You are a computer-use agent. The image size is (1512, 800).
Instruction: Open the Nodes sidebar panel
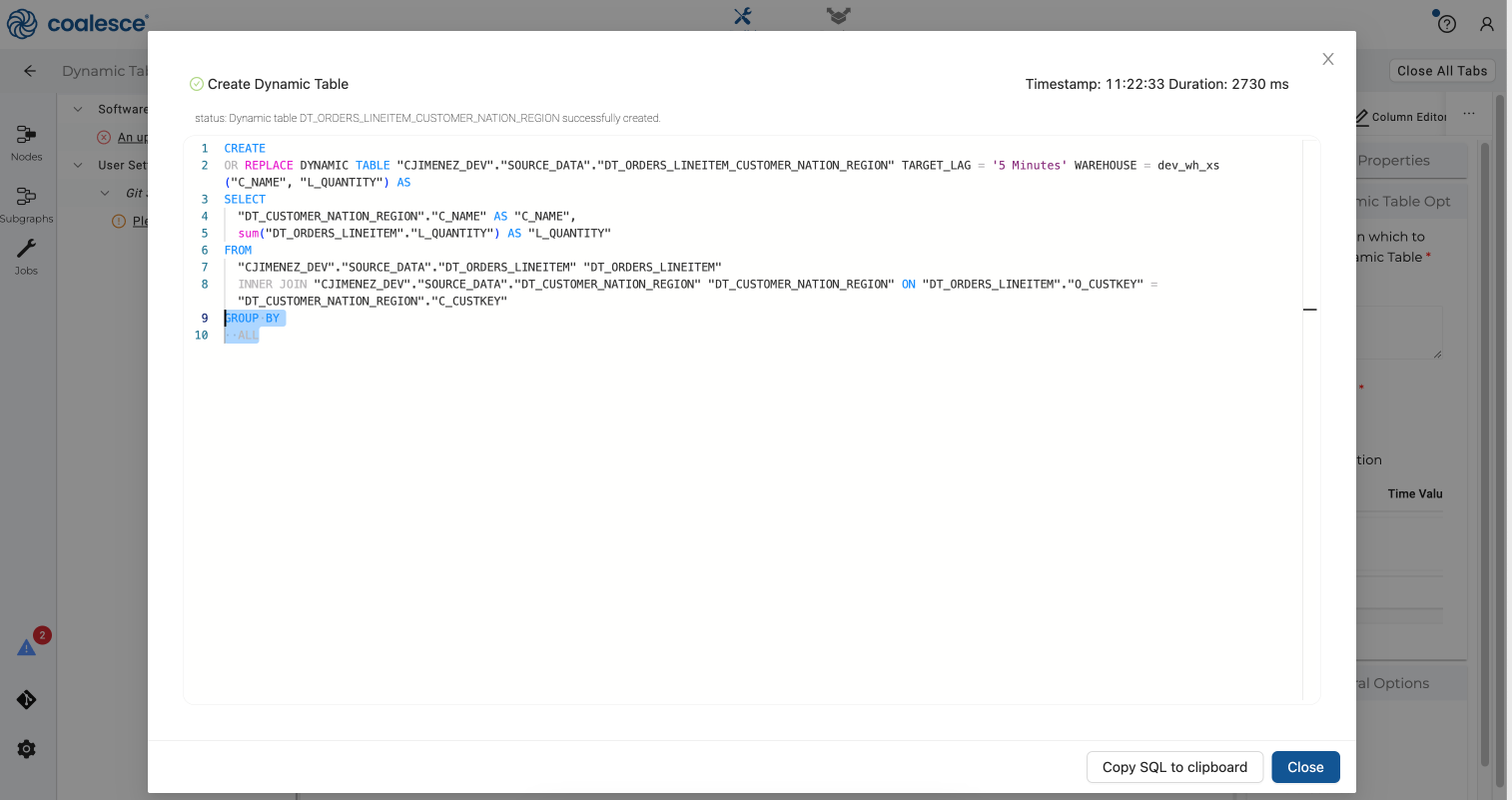27,142
